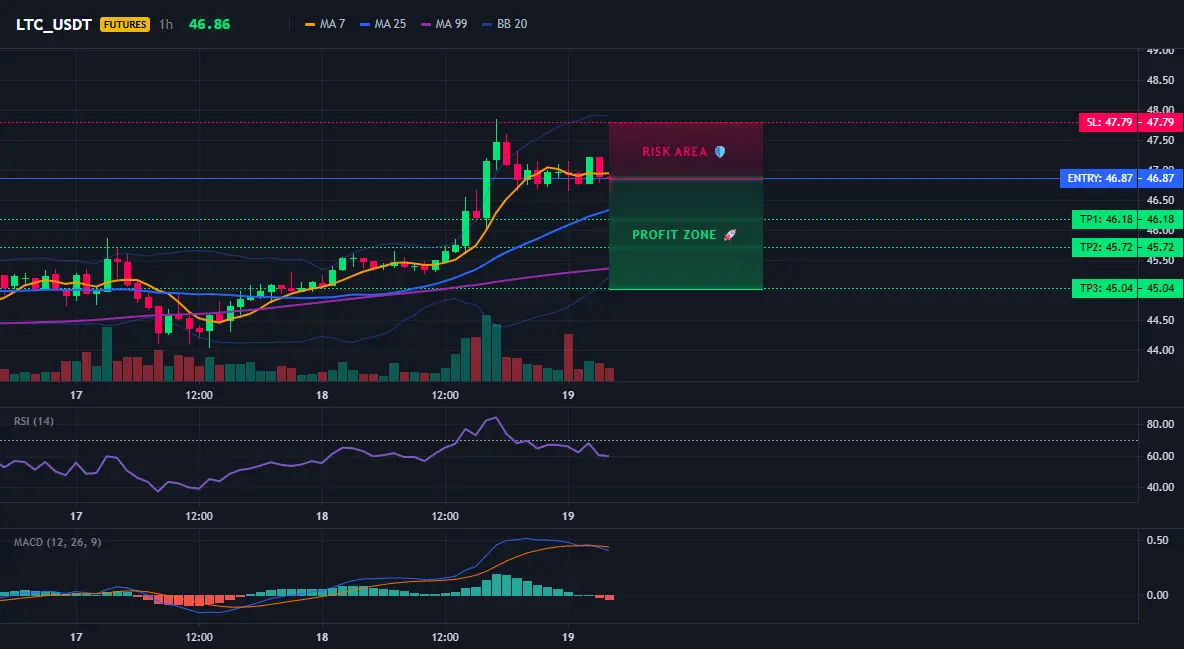The height and width of the screenshot is (649, 1184).
Task: Click the 60.00 RSI axis value
Action: [1160, 456]
